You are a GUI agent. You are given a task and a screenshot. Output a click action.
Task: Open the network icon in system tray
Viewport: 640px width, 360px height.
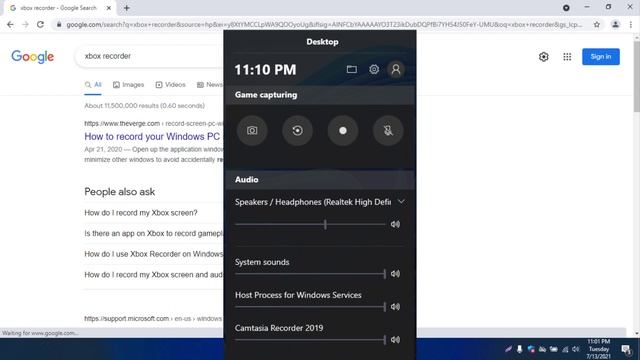(x=565, y=349)
